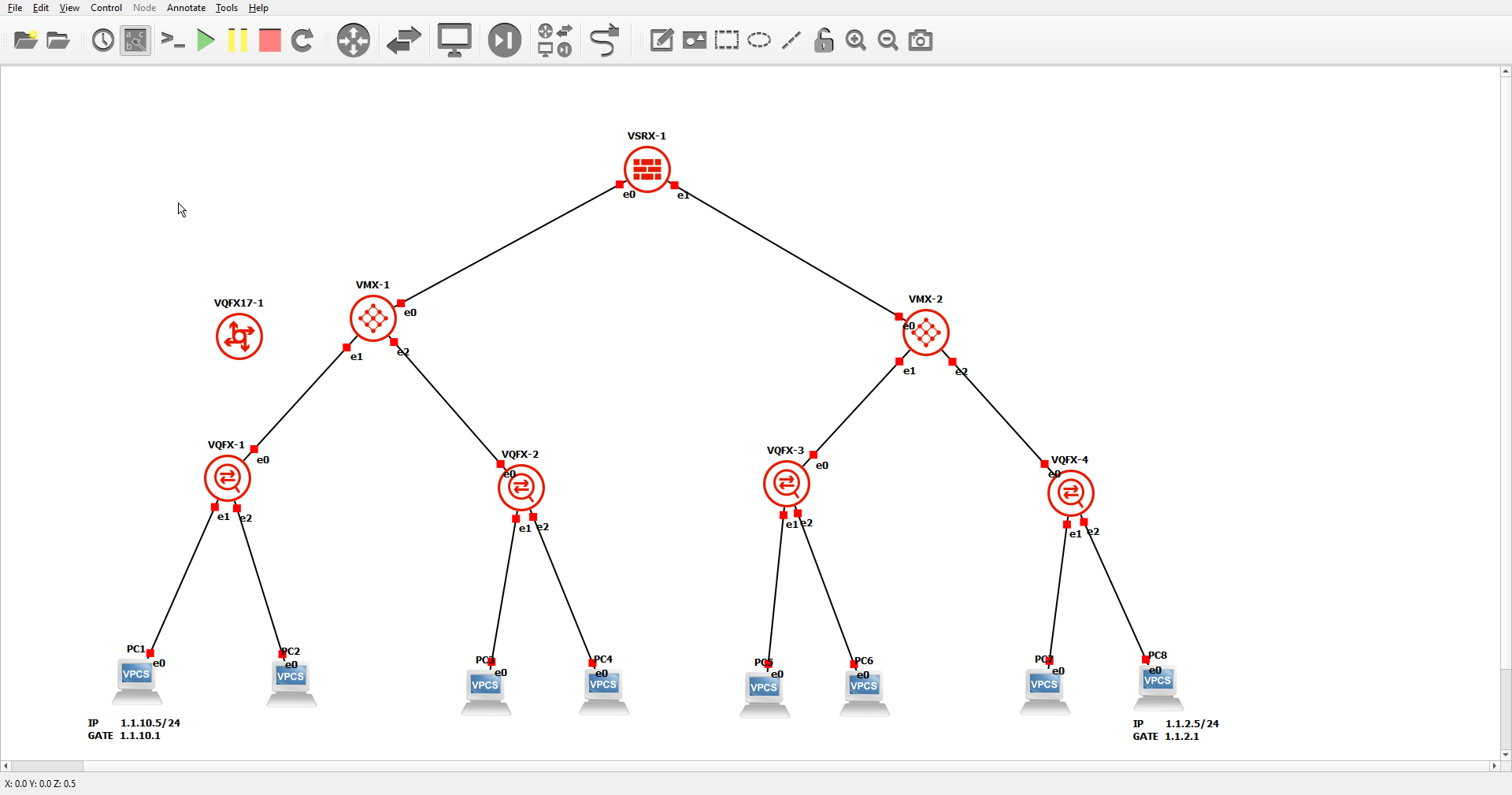Reload all nodes
The width and height of the screenshot is (1512, 795).
point(302,40)
